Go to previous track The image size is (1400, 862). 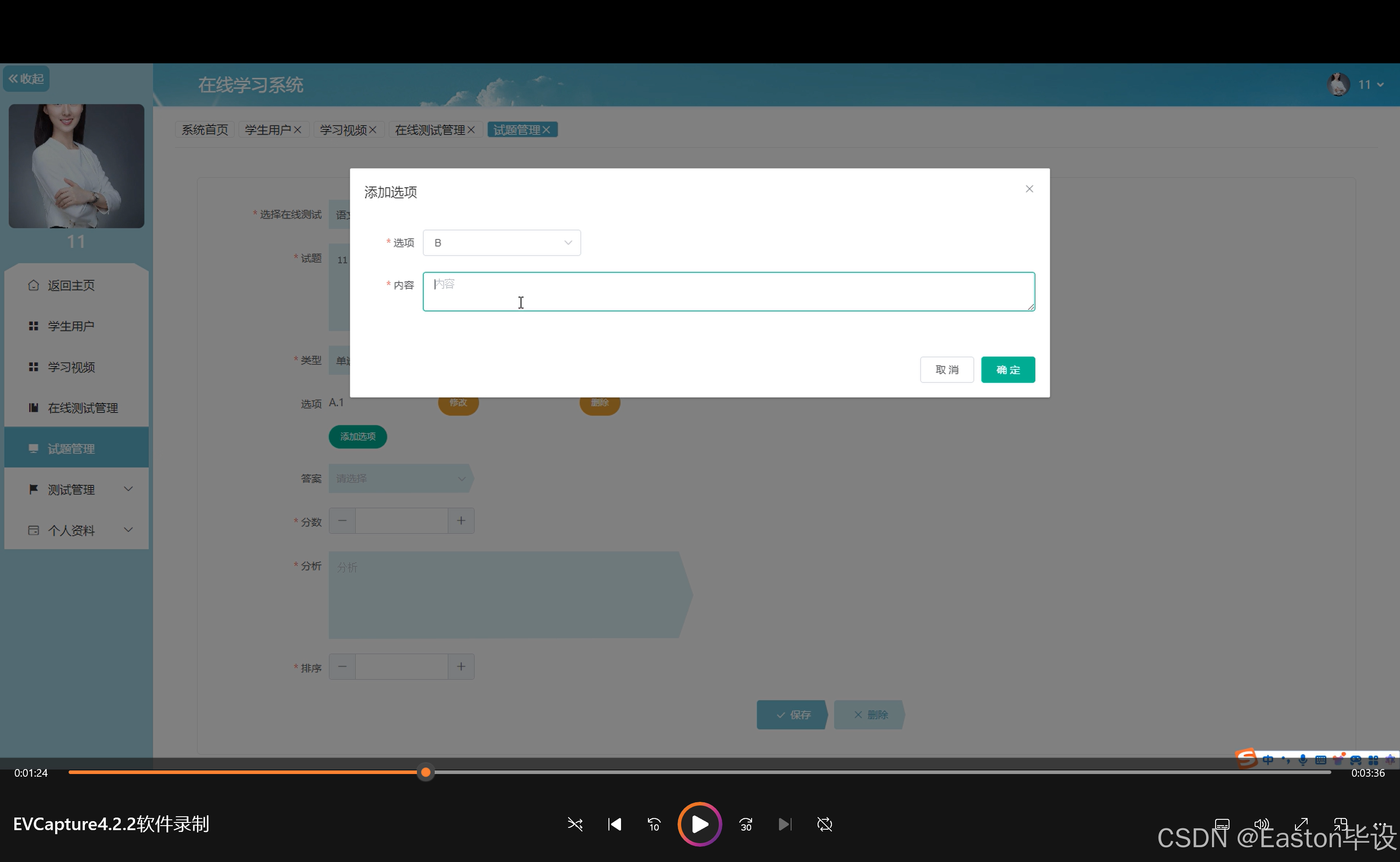click(614, 824)
